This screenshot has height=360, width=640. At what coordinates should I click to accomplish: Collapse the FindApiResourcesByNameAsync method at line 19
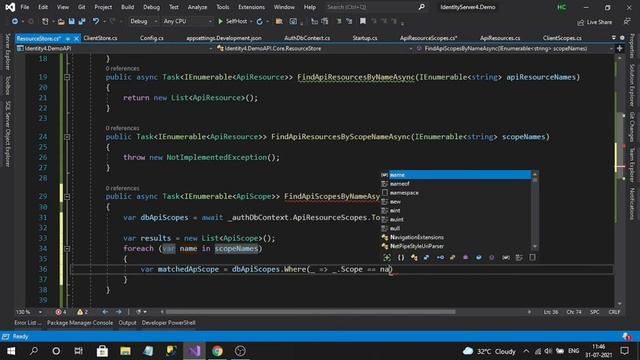point(67,77)
